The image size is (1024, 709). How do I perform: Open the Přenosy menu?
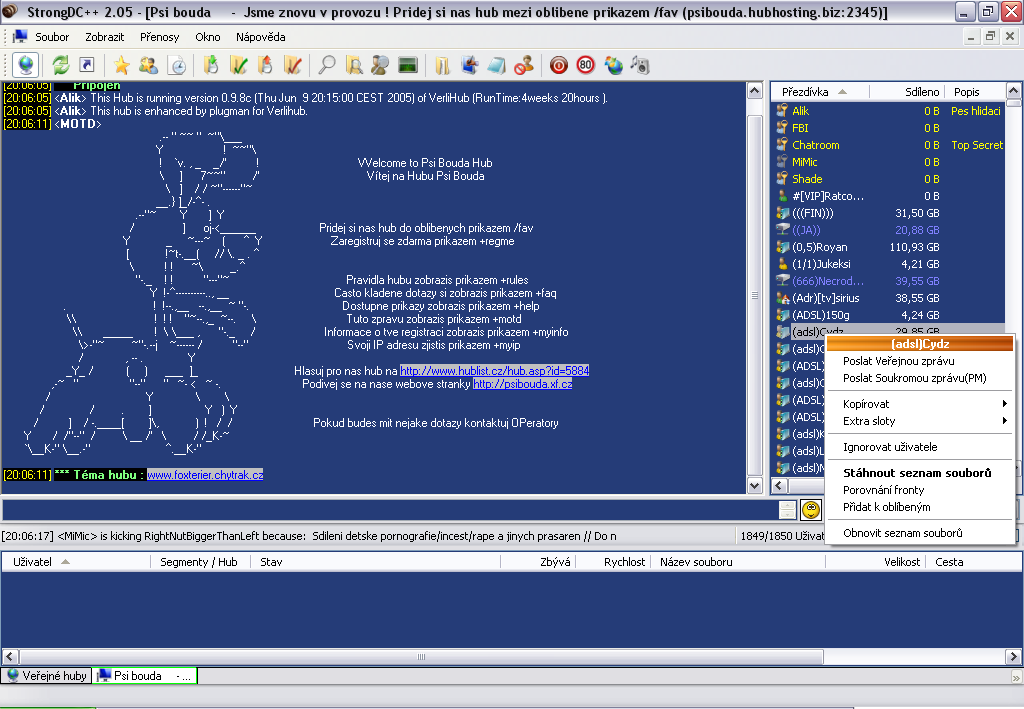[159, 37]
